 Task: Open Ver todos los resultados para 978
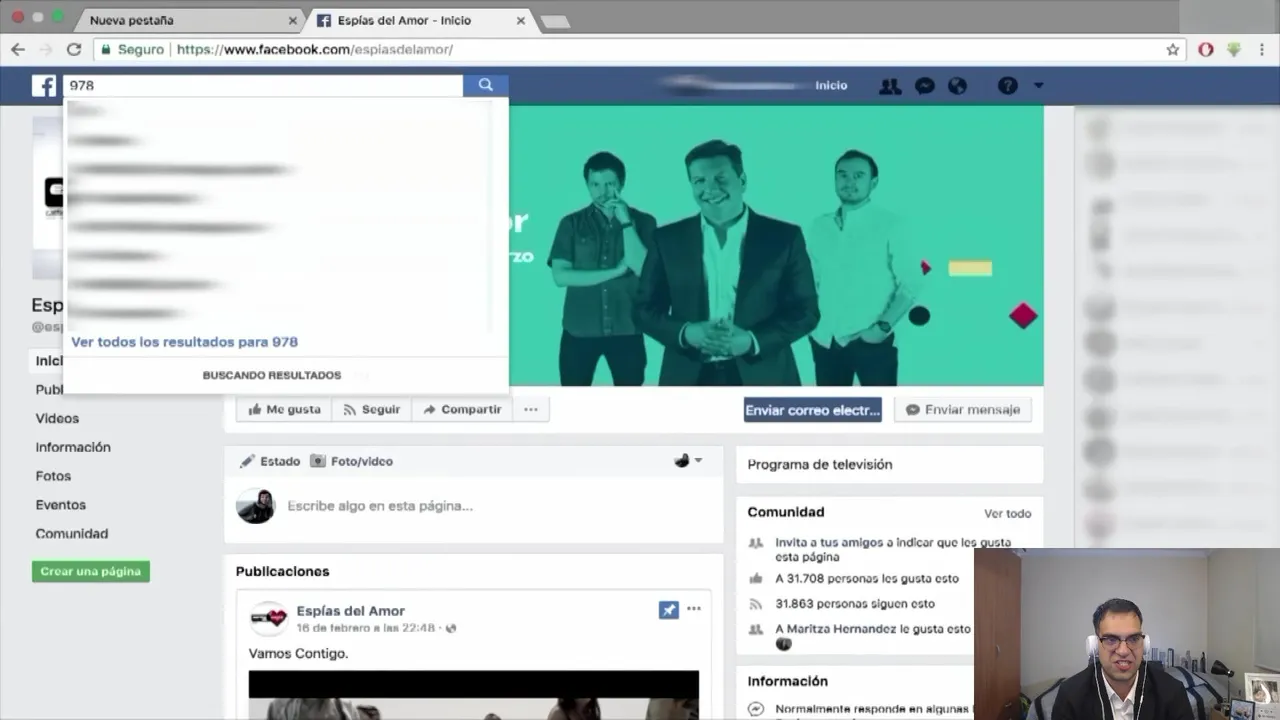point(185,342)
